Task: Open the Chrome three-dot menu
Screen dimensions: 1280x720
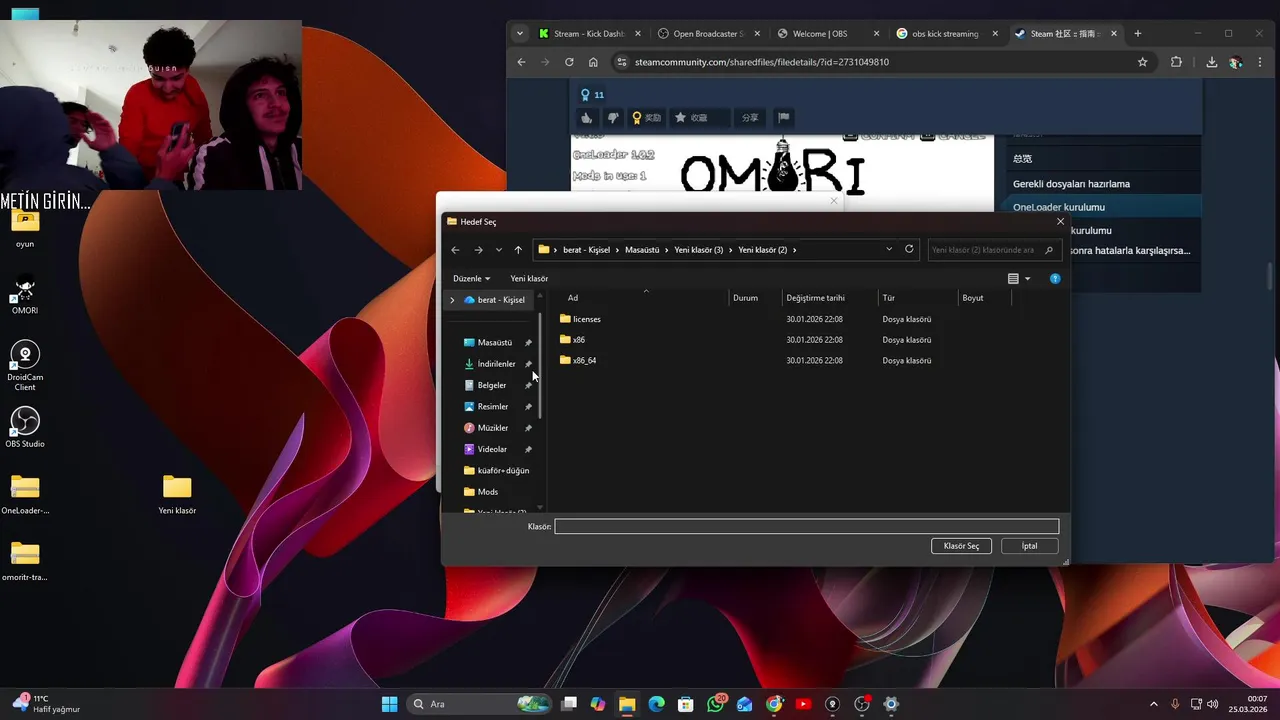Action: [1260, 62]
